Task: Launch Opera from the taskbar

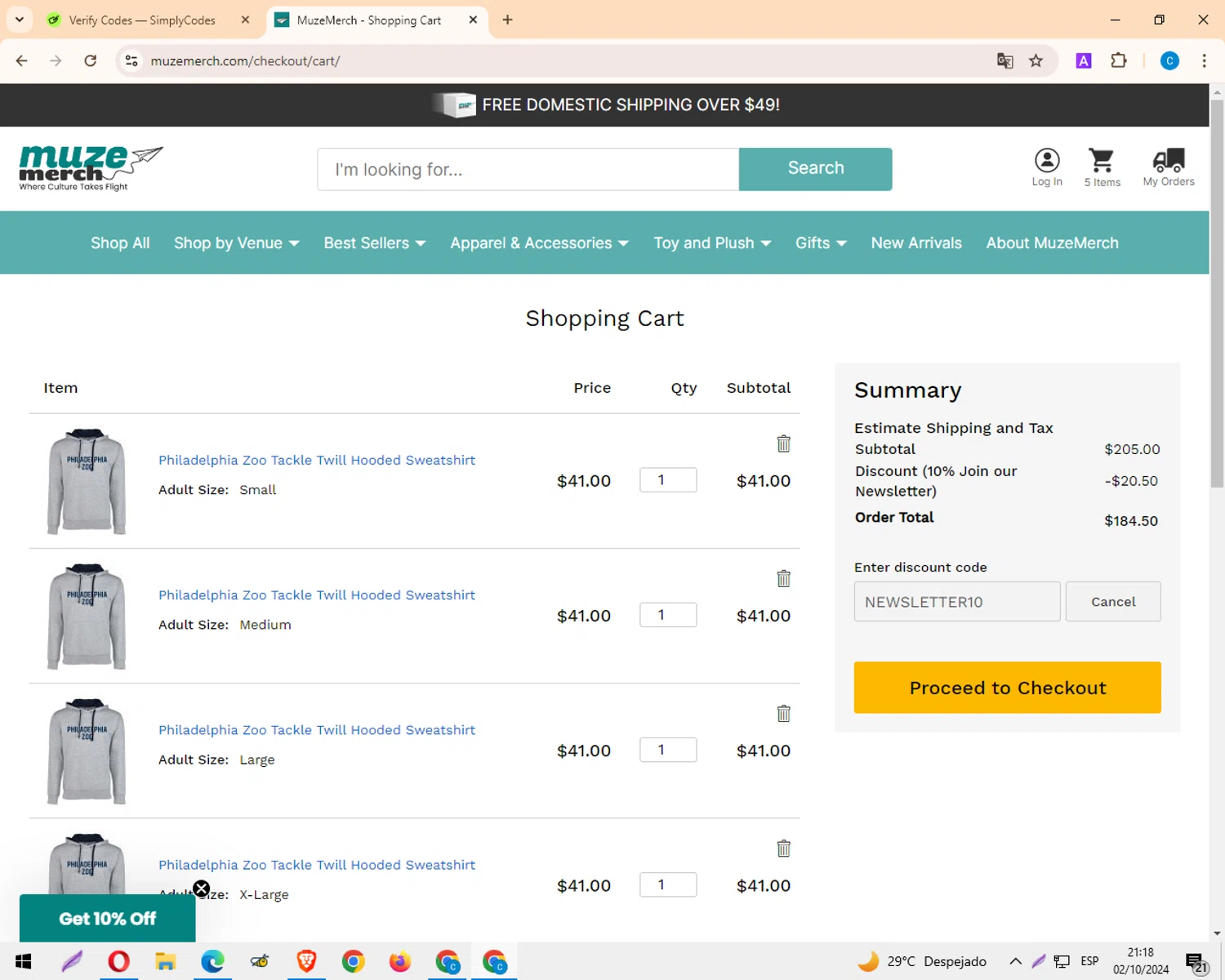Action: point(118,961)
